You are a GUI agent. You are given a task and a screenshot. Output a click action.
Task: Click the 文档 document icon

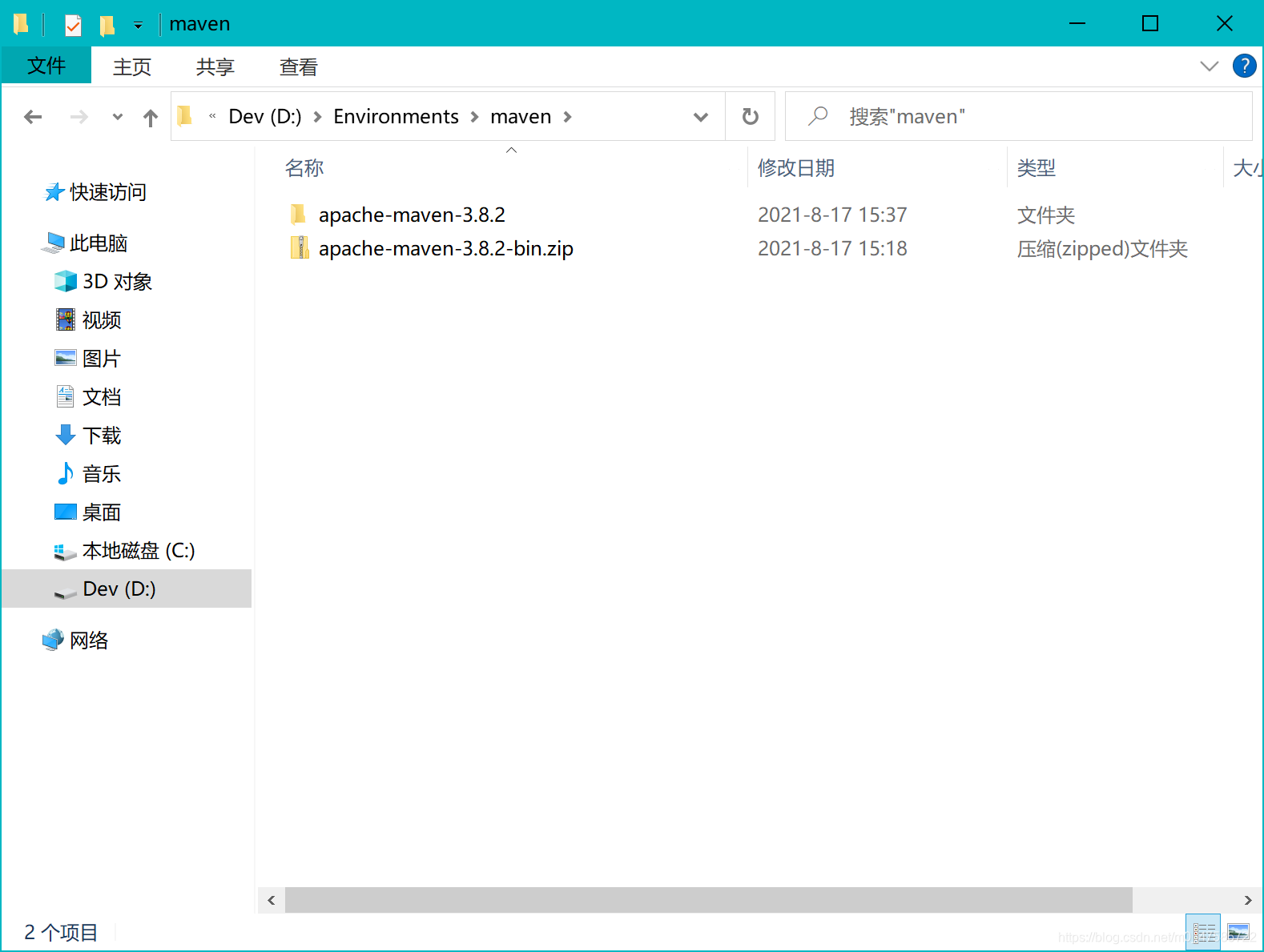65,396
